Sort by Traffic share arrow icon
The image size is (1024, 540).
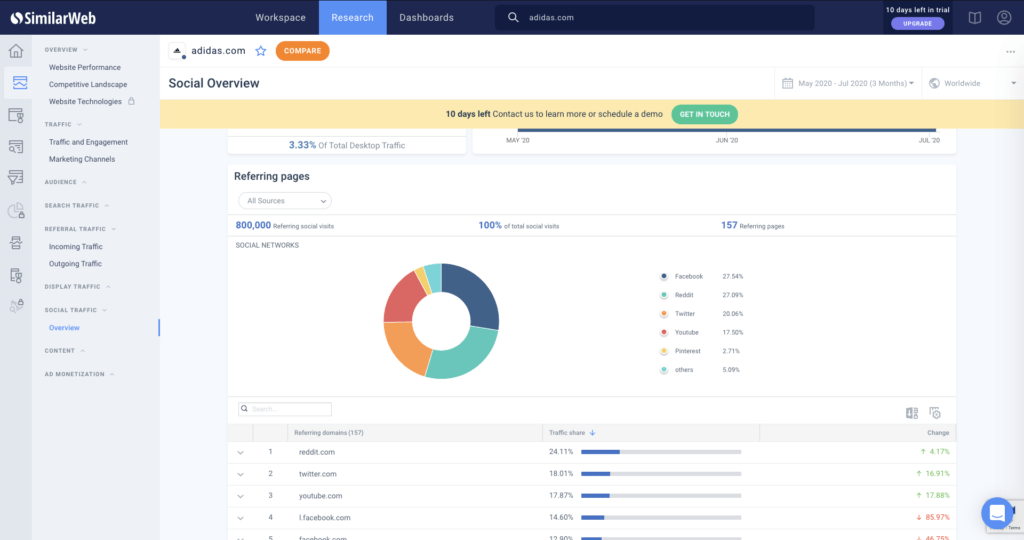[592, 433]
